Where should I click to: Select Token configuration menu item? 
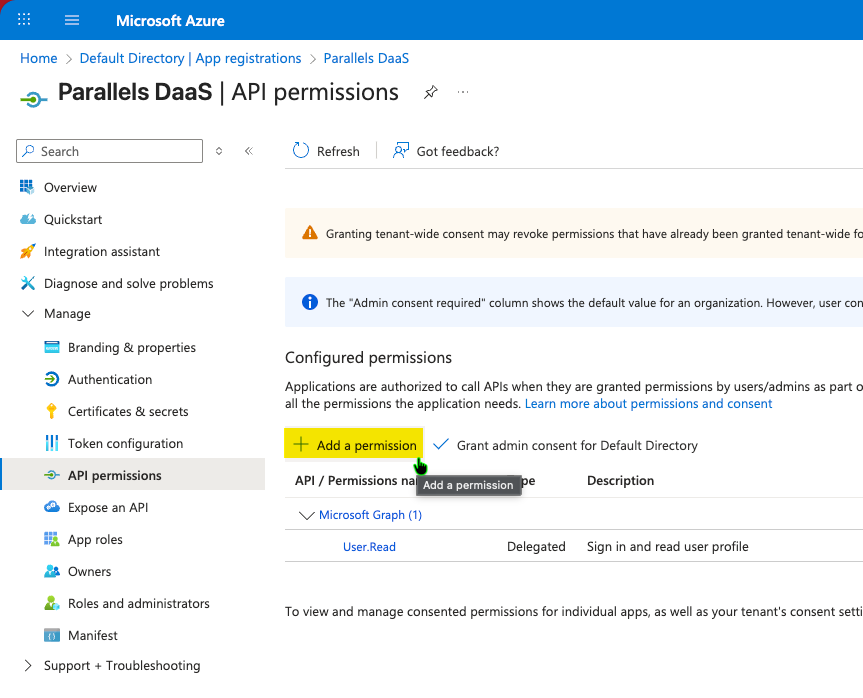pos(125,444)
